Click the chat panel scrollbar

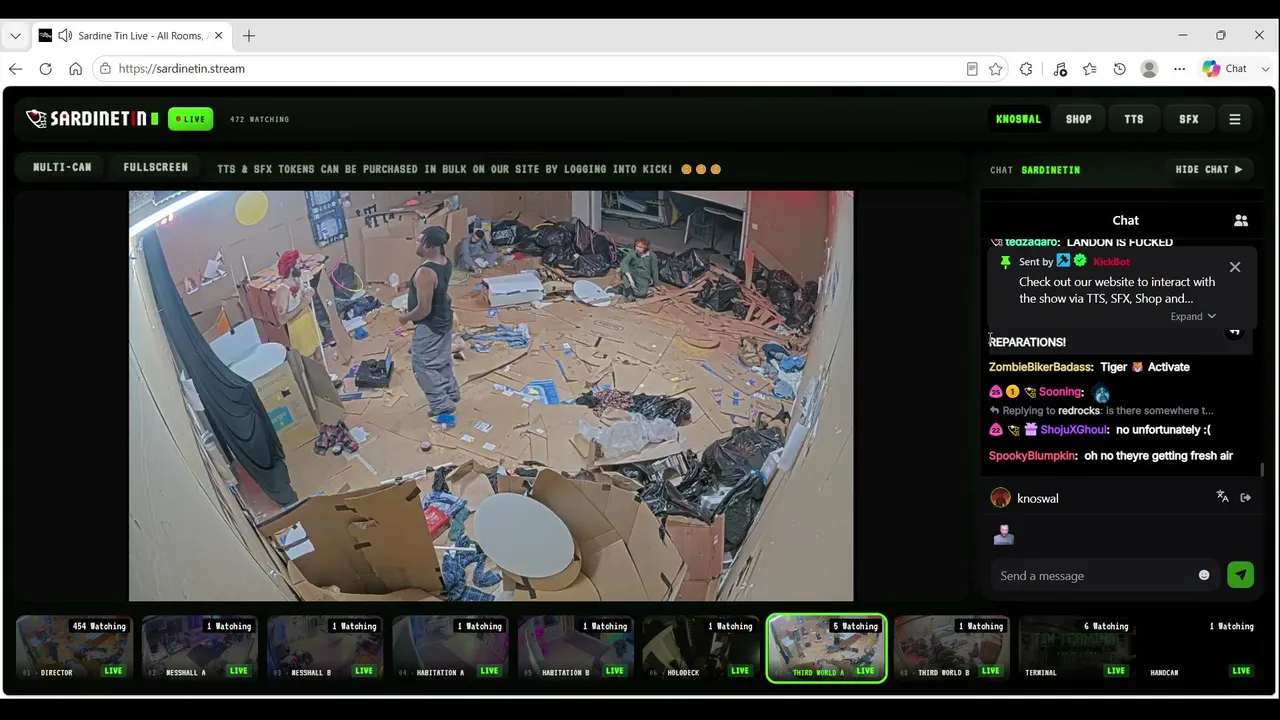(x=1262, y=469)
